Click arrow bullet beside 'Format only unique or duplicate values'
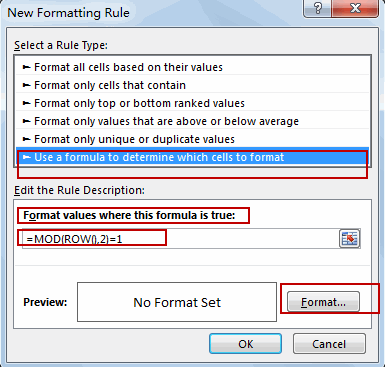The image size is (385, 367). pyautogui.click(x=26, y=139)
